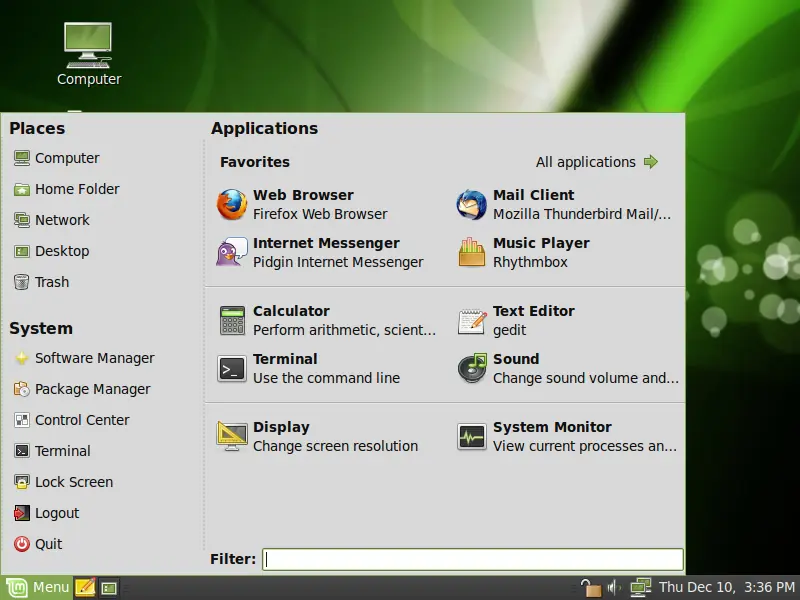The image size is (800, 600).
Task: Open Trash from Places
Action: tap(51, 282)
